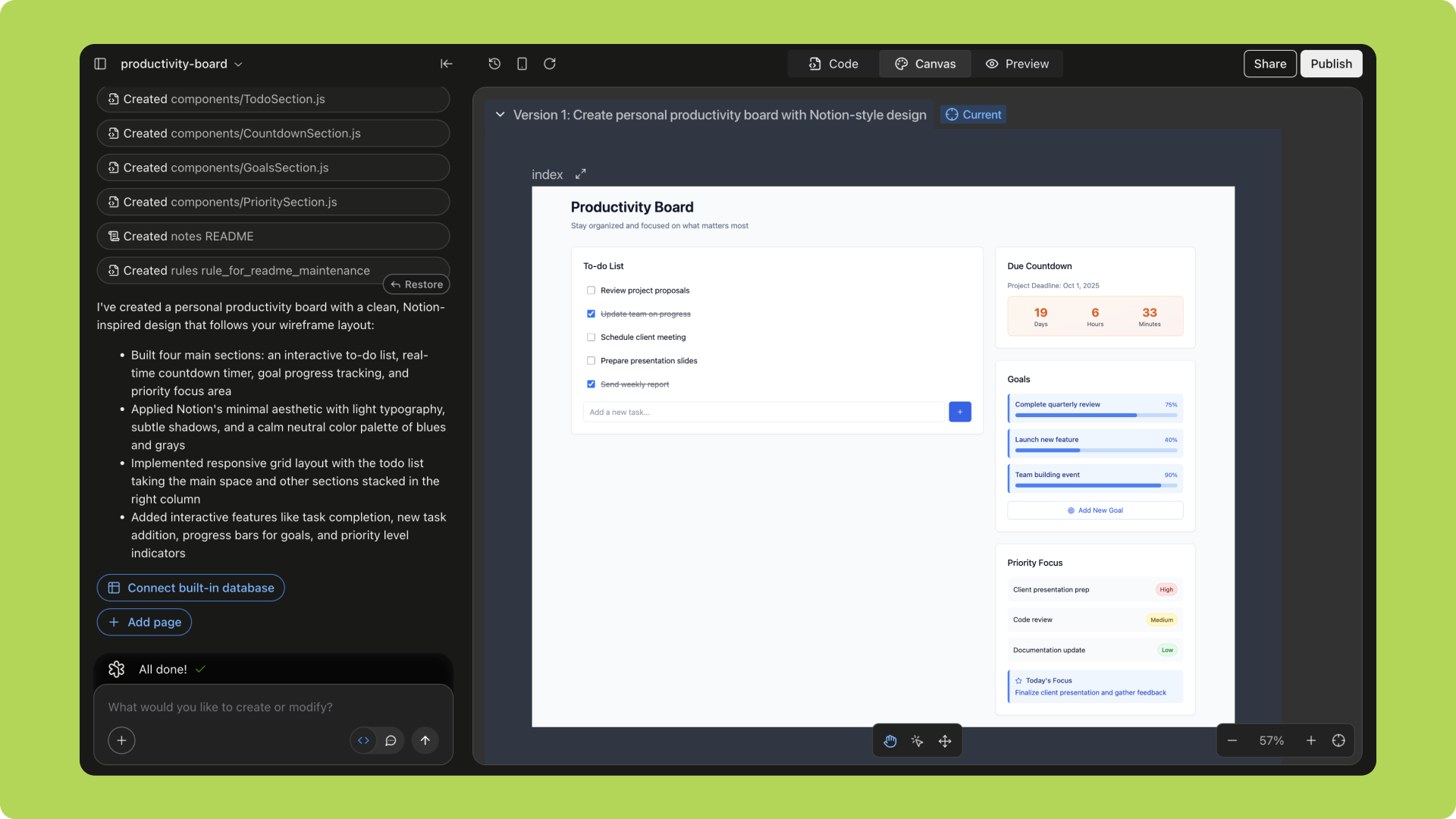Click the collapse chat panel arrow icon
1456x819 pixels.
tap(447, 64)
